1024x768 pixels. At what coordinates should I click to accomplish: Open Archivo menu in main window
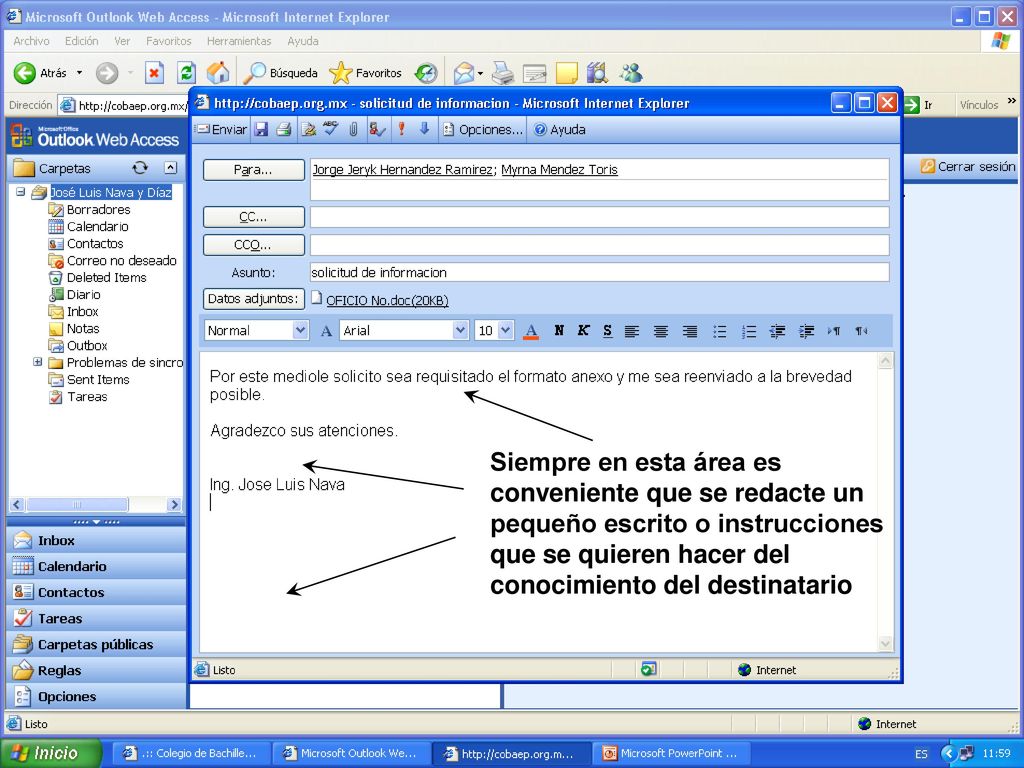(31, 41)
